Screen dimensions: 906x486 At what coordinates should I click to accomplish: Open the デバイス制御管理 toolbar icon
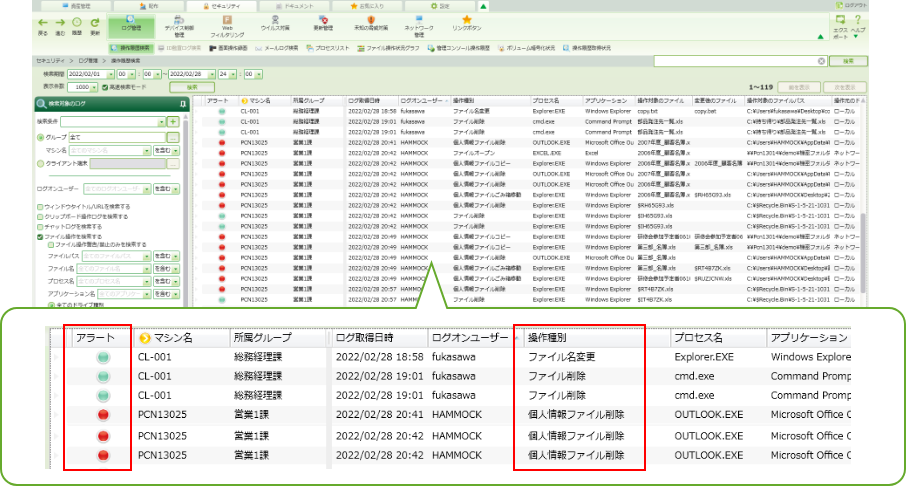[x=179, y=27]
